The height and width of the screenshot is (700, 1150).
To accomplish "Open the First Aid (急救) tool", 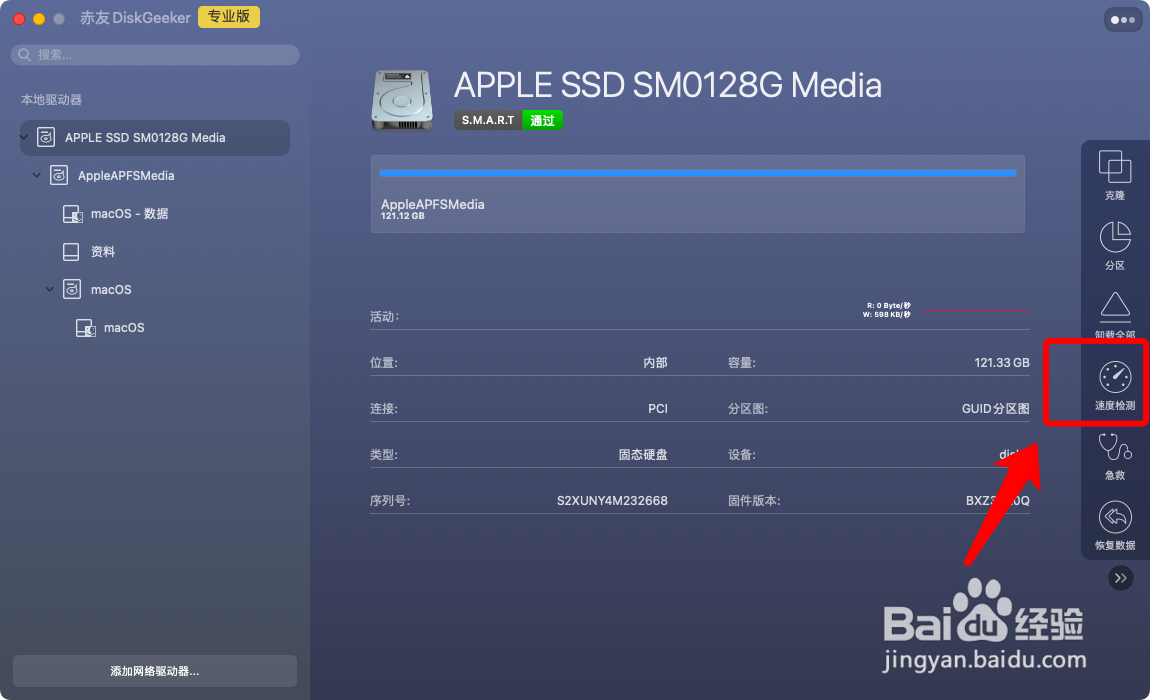I will pos(1115,455).
